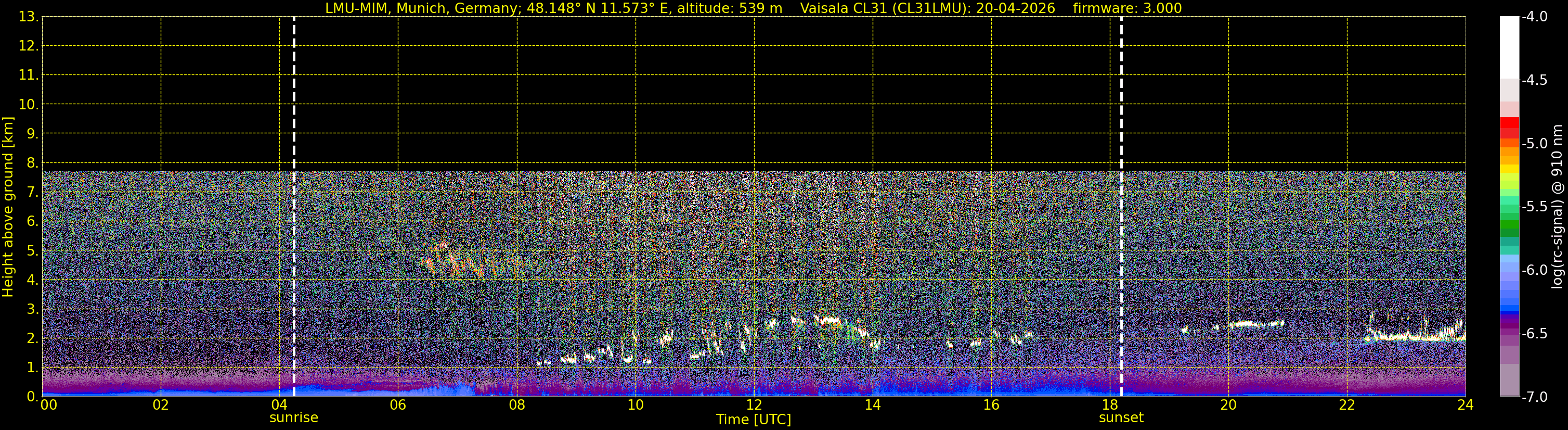Click the 'sunset' label below the axis
The image size is (1568, 430).
(1121, 418)
